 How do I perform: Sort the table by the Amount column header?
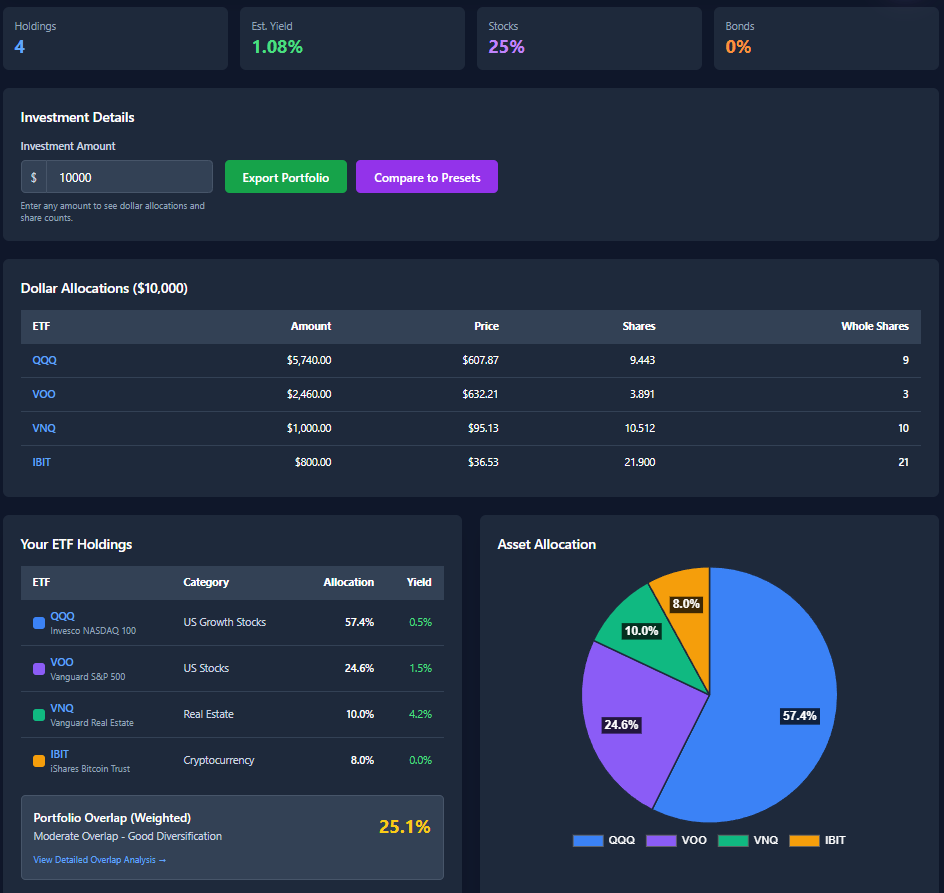tap(310, 326)
